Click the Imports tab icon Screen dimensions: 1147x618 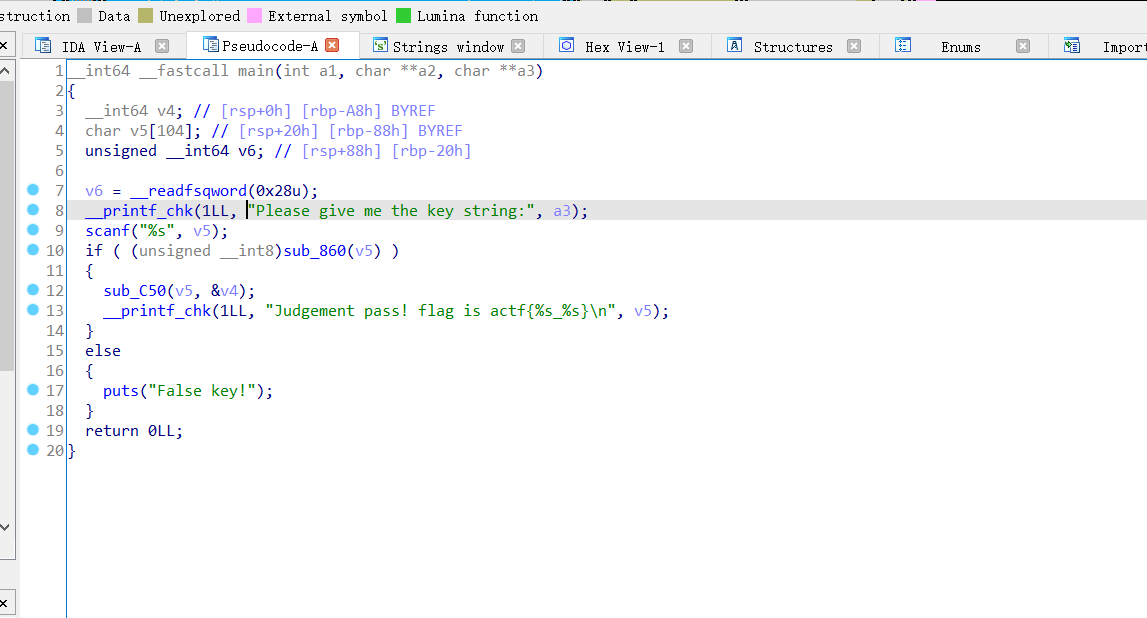click(1072, 46)
